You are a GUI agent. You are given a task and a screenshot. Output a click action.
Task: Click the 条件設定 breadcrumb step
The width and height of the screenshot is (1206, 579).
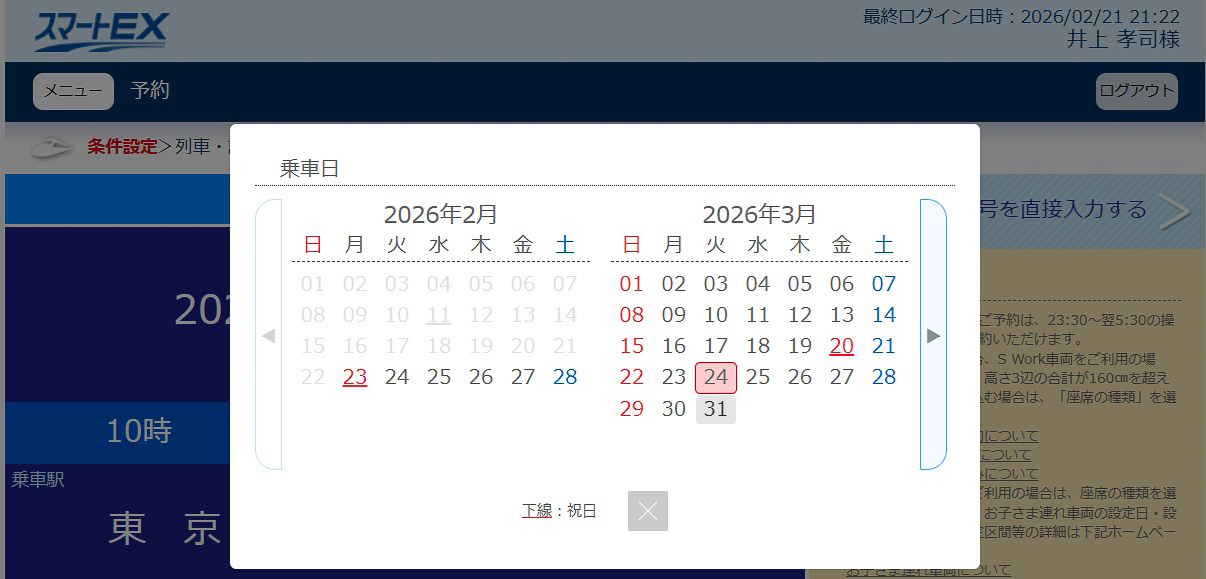point(122,147)
